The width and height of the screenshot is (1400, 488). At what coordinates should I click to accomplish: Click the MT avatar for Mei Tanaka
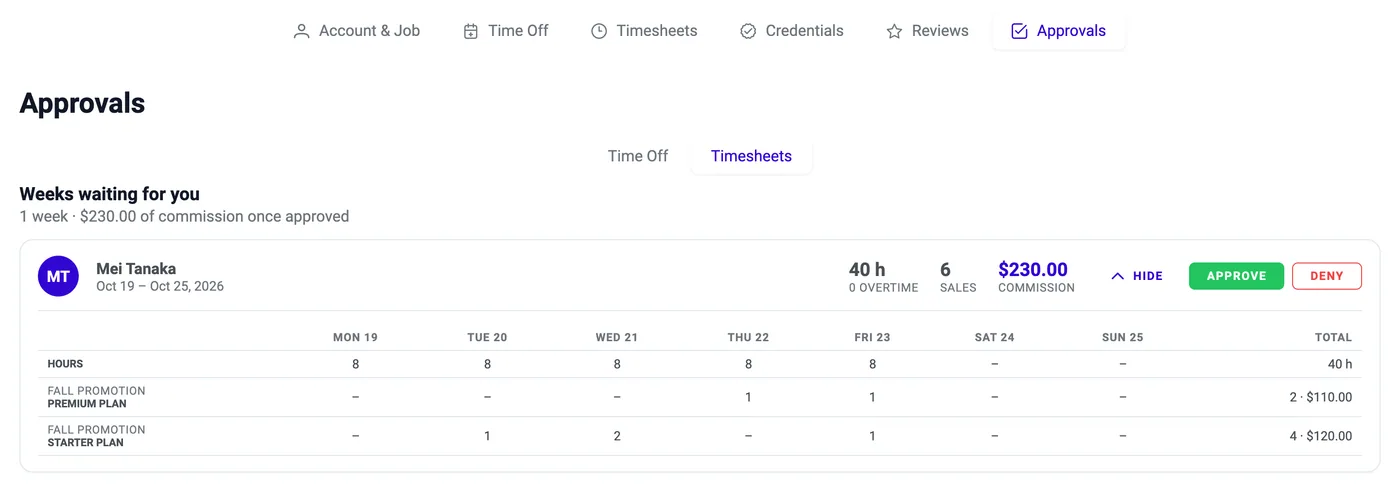[58, 276]
